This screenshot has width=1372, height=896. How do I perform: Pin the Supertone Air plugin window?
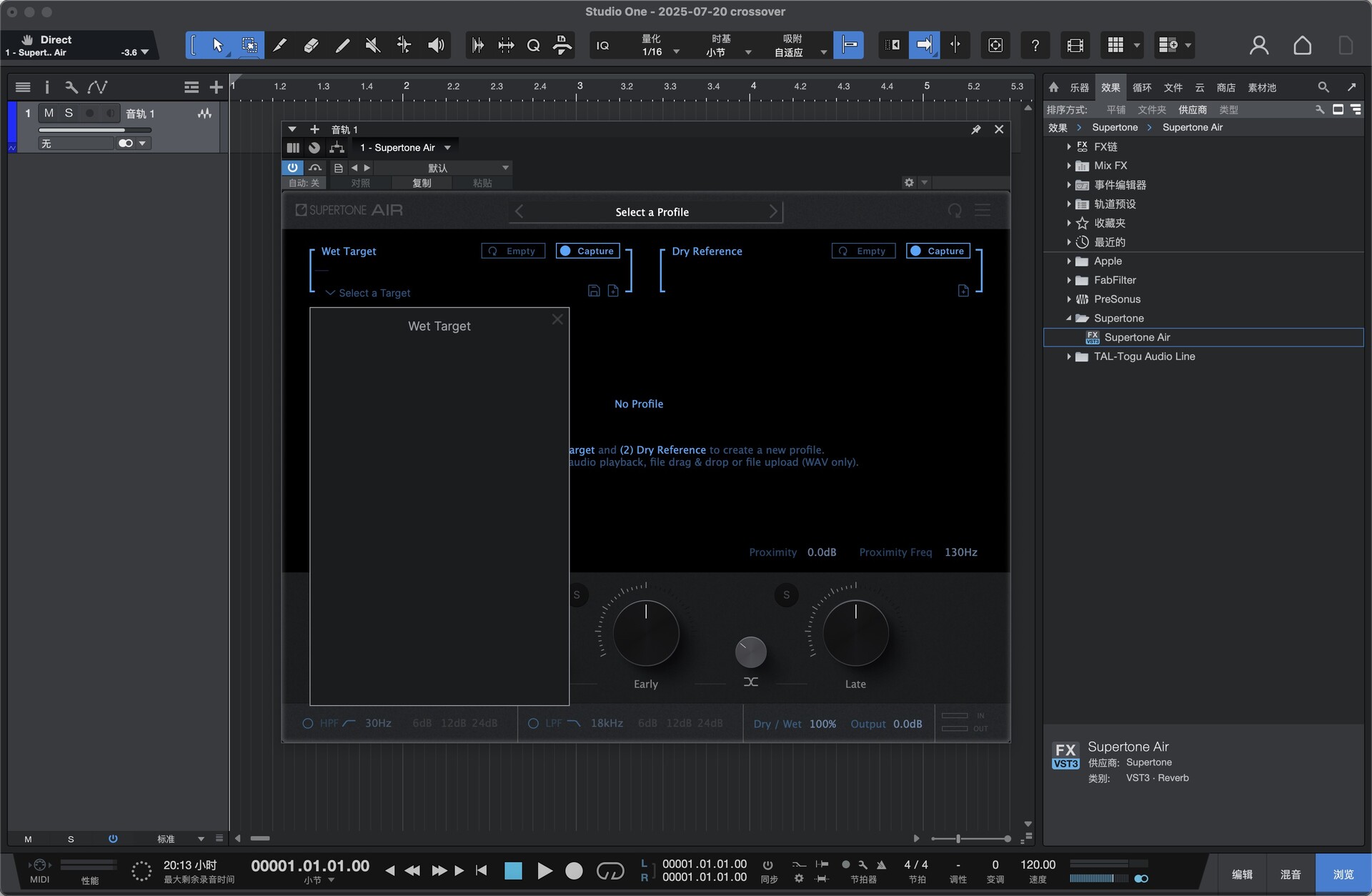pos(975,129)
